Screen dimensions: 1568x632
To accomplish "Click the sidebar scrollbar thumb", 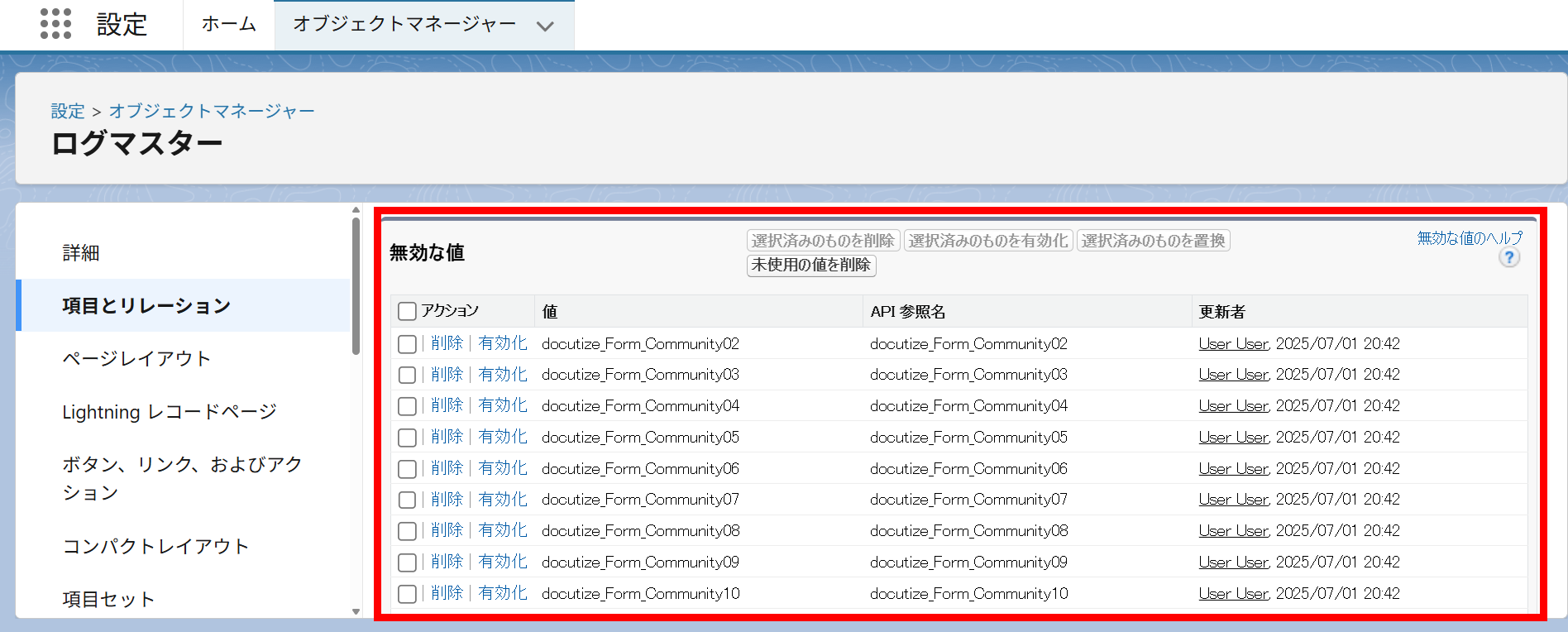I will coord(356,286).
